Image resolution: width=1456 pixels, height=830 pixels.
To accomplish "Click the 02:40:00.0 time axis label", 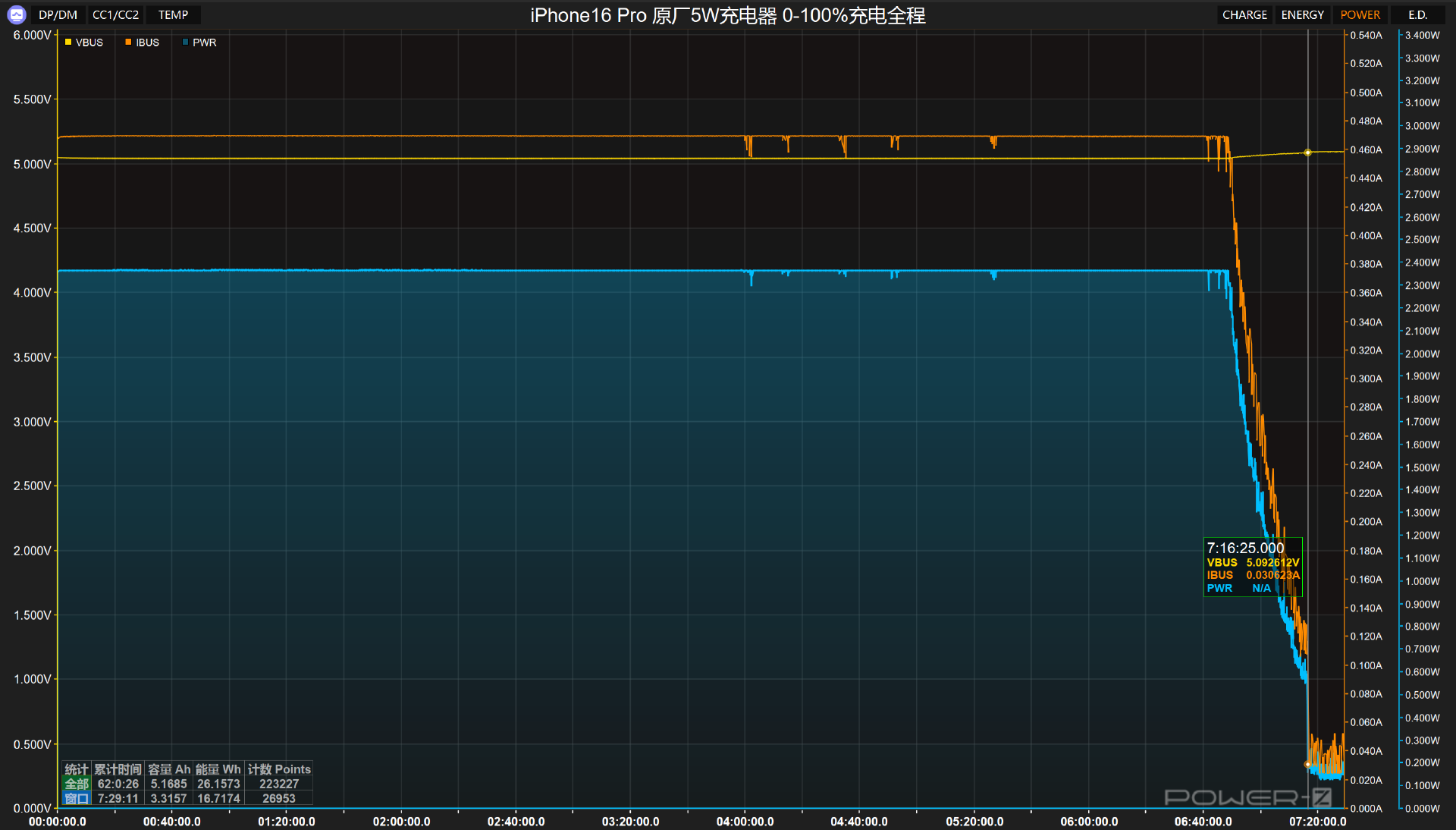I will (x=516, y=822).
